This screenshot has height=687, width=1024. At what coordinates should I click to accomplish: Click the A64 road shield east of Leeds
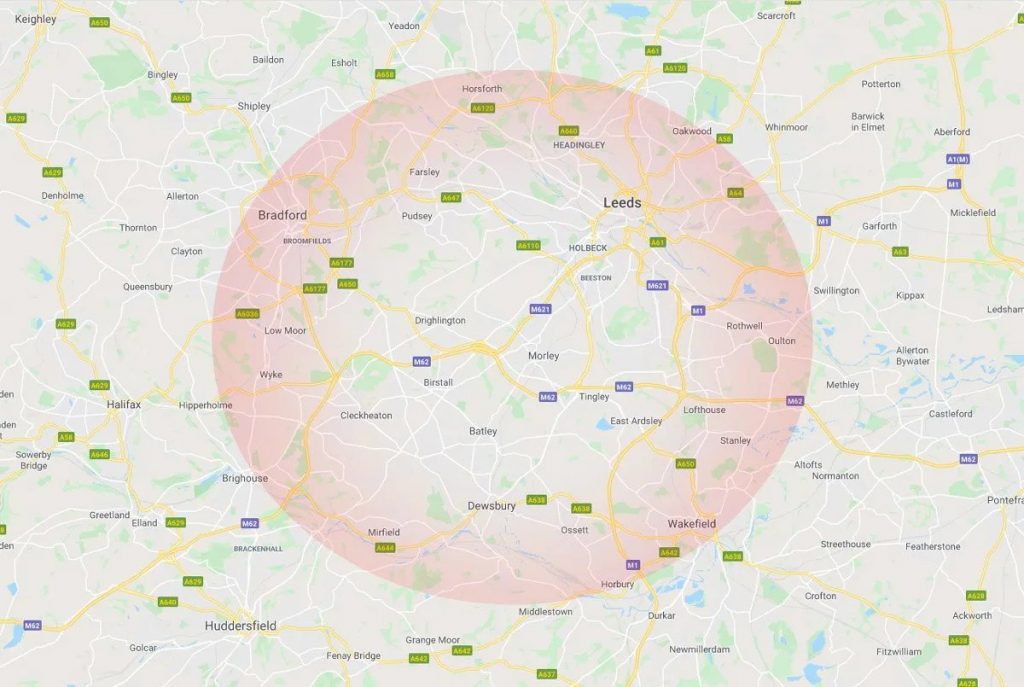click(x=735, y=193)
